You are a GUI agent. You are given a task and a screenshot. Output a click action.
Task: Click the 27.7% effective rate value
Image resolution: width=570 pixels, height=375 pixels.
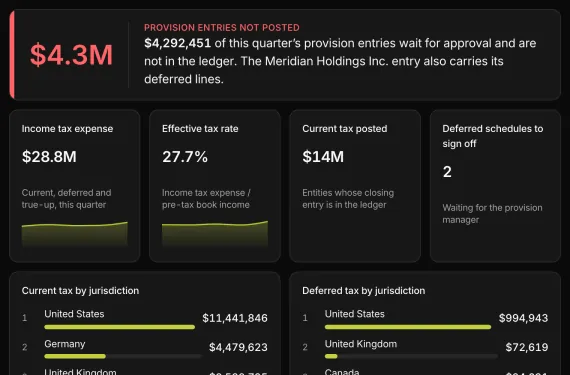tap(185, 157)
